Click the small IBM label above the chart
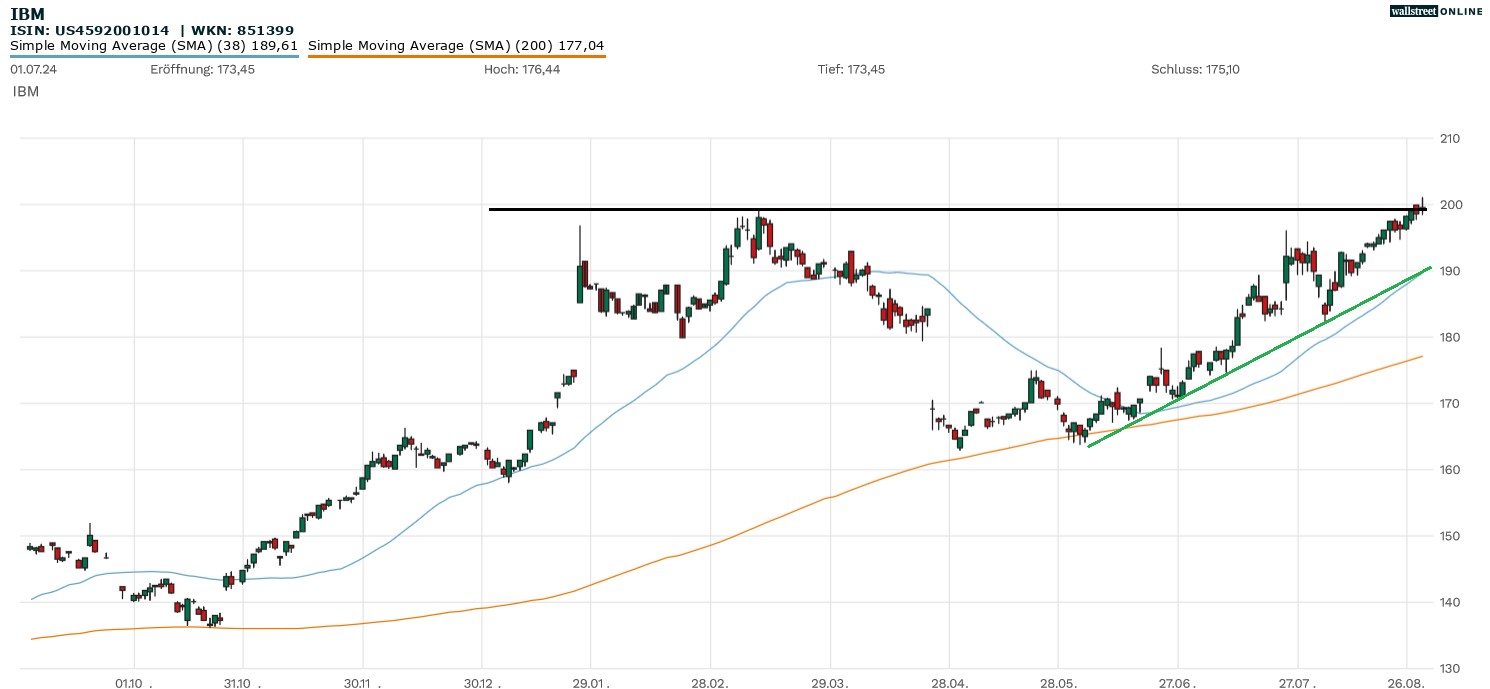Viewport: 1490px width, 689px height. (x=25, y=92)
